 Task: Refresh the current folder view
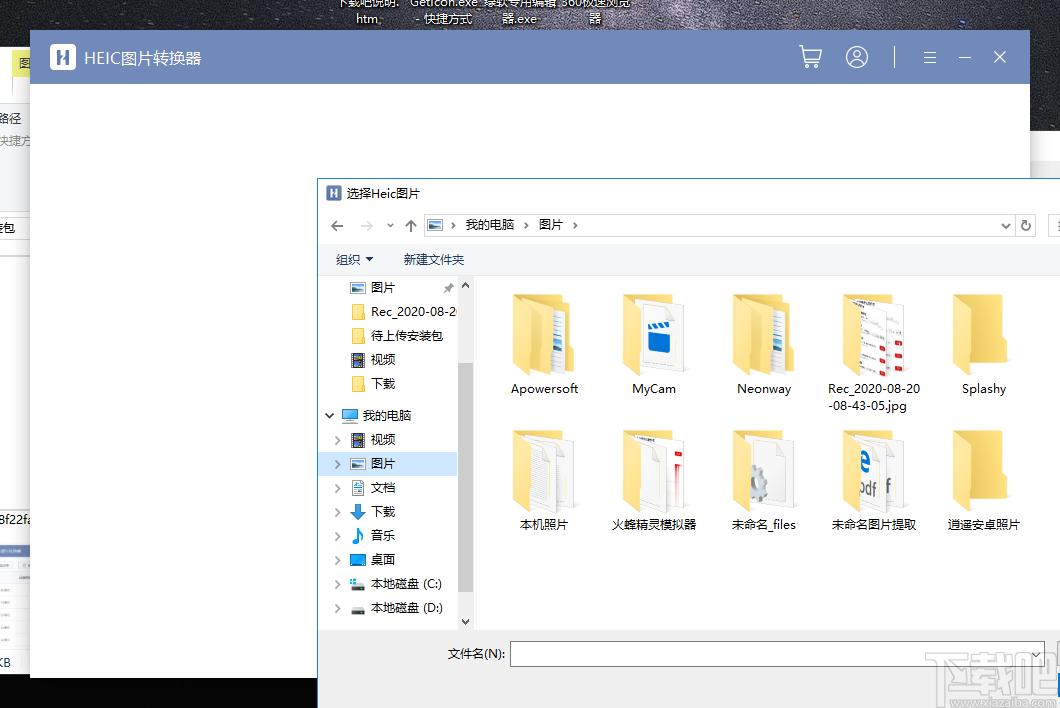click(x=1026, y=226)
